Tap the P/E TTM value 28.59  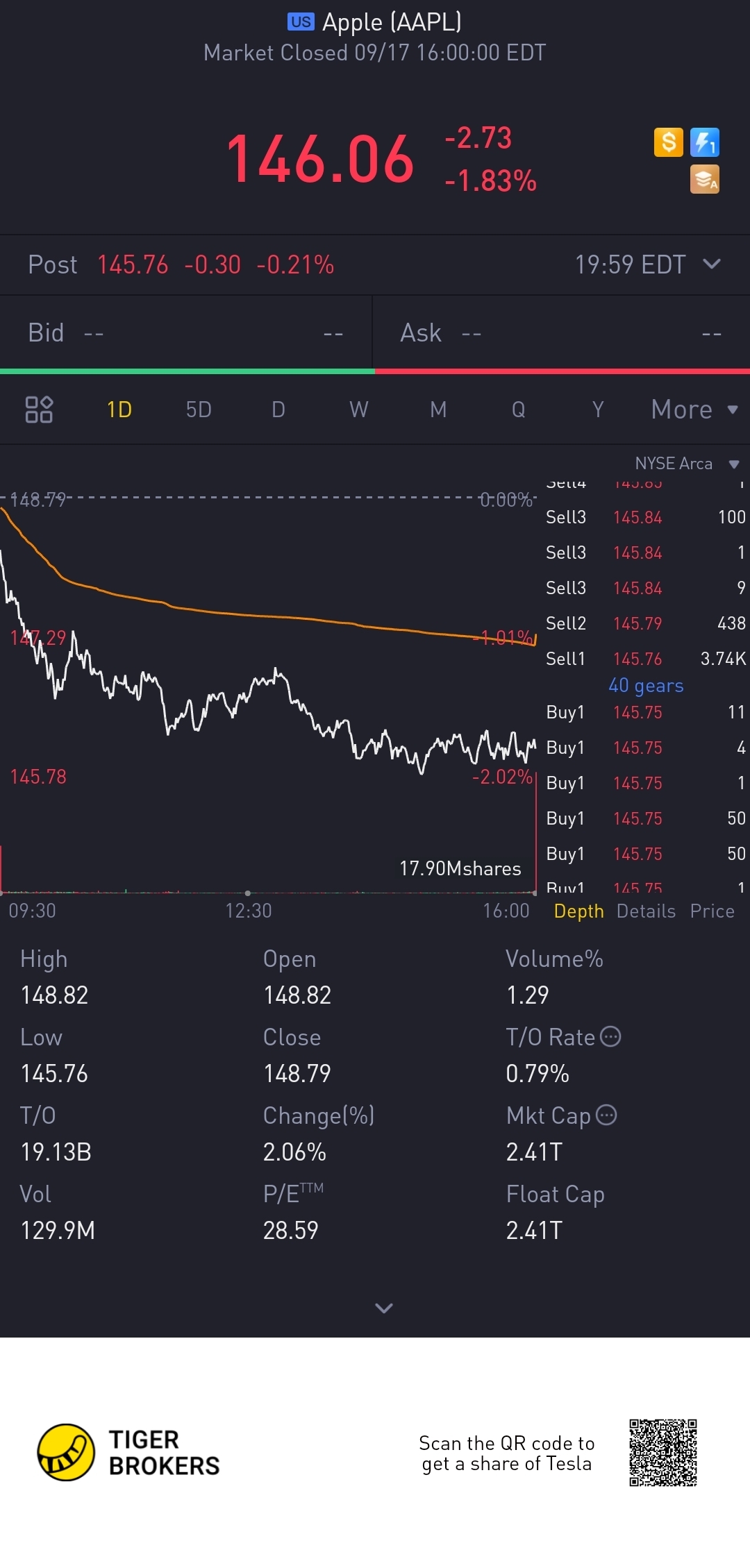[x=290, y=1230]
